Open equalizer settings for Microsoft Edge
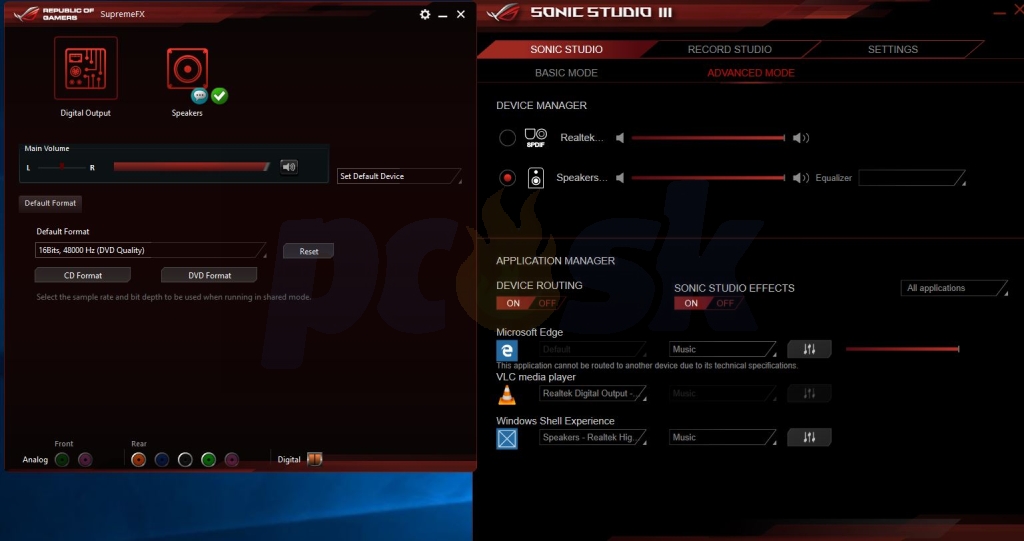The image size is (1024, 541). pyautogui.click(x=809, y=349)
